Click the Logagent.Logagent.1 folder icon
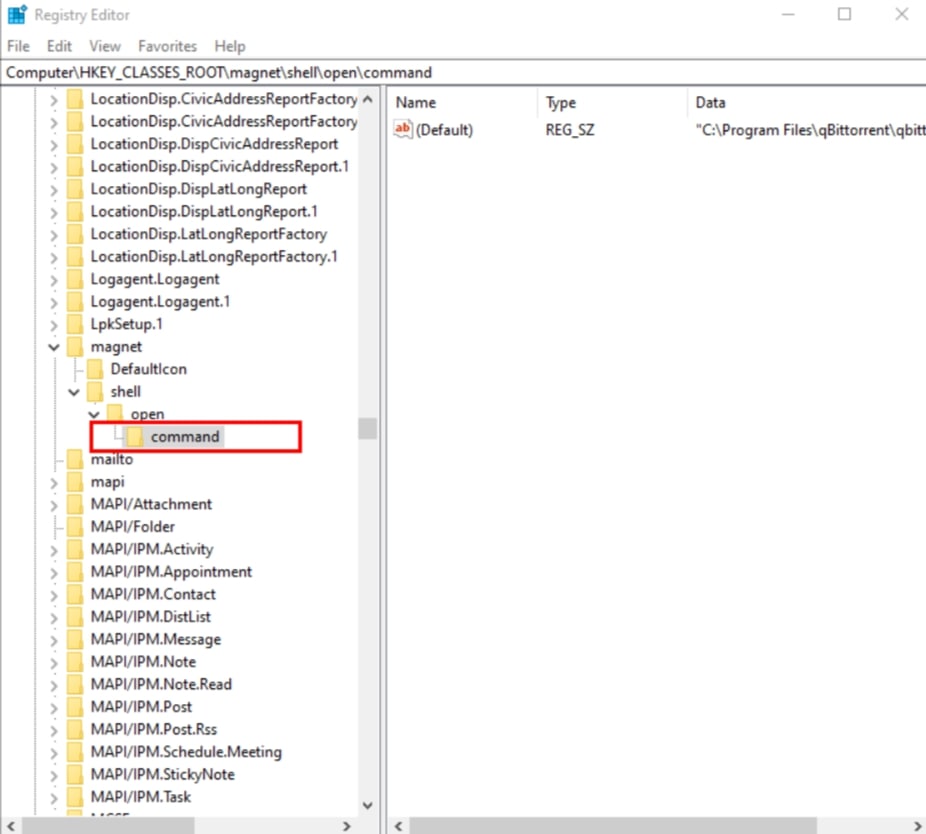Screen dimensions: 926x834 75,302
